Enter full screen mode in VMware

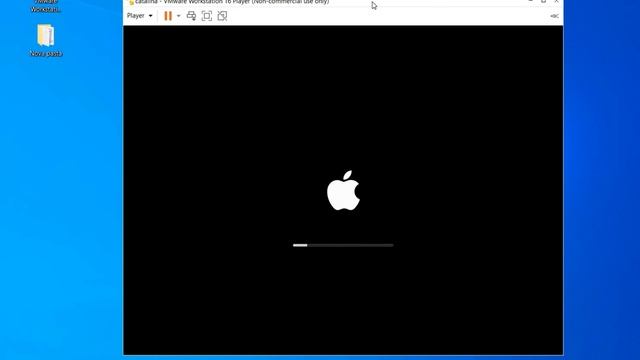pyautogui.click(x=207, y=16)
